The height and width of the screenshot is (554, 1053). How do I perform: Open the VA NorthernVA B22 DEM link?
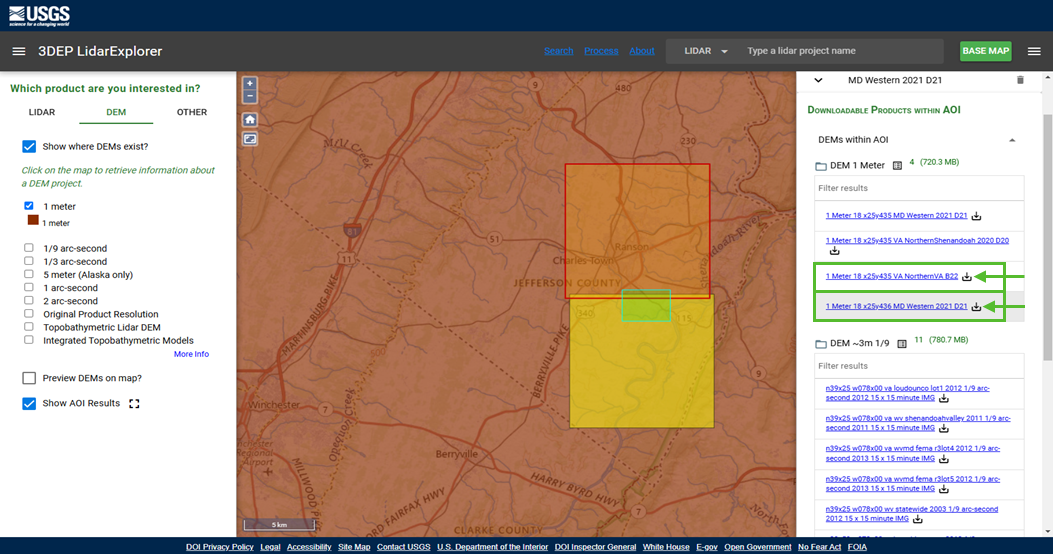[891, 276]
